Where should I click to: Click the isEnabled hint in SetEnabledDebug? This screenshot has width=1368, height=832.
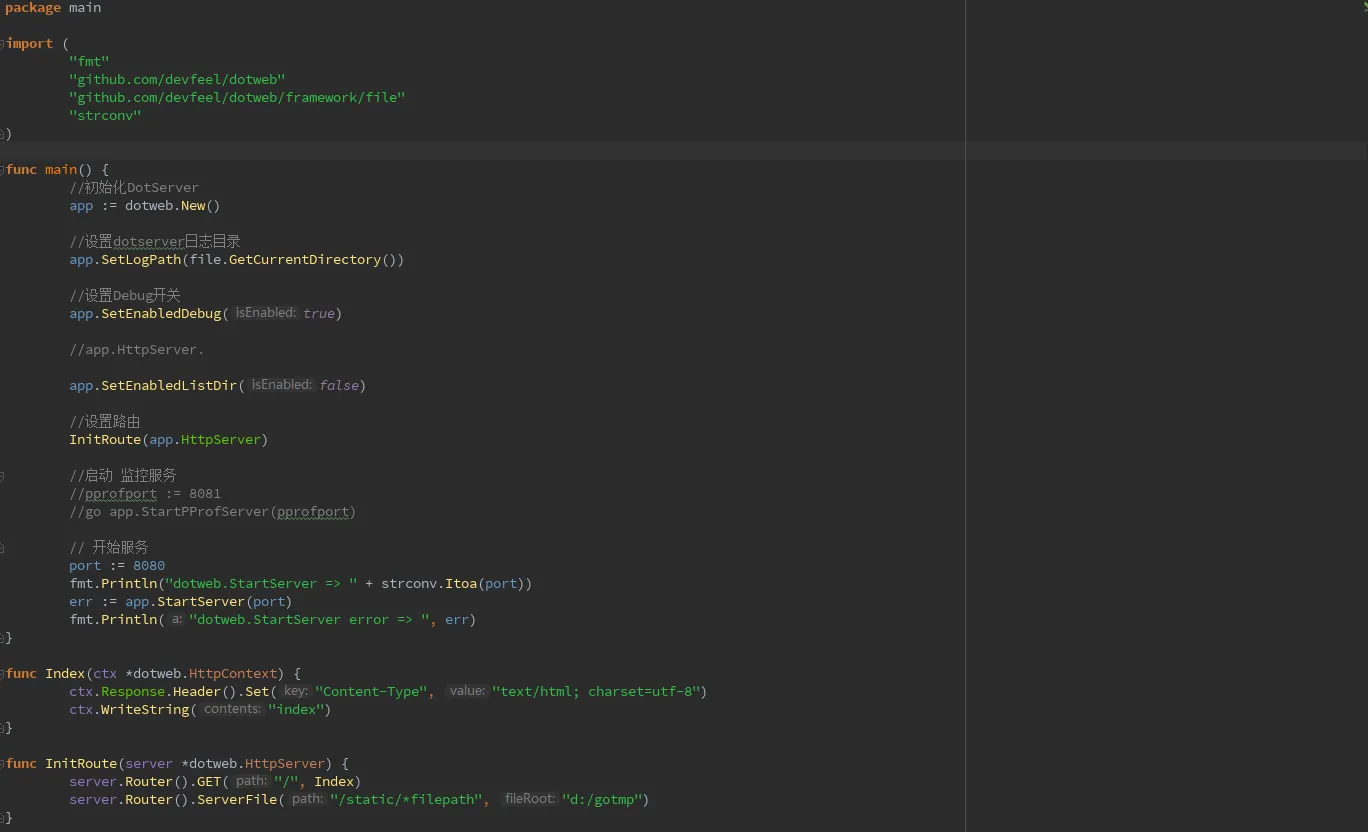click(x=265, y=313)
